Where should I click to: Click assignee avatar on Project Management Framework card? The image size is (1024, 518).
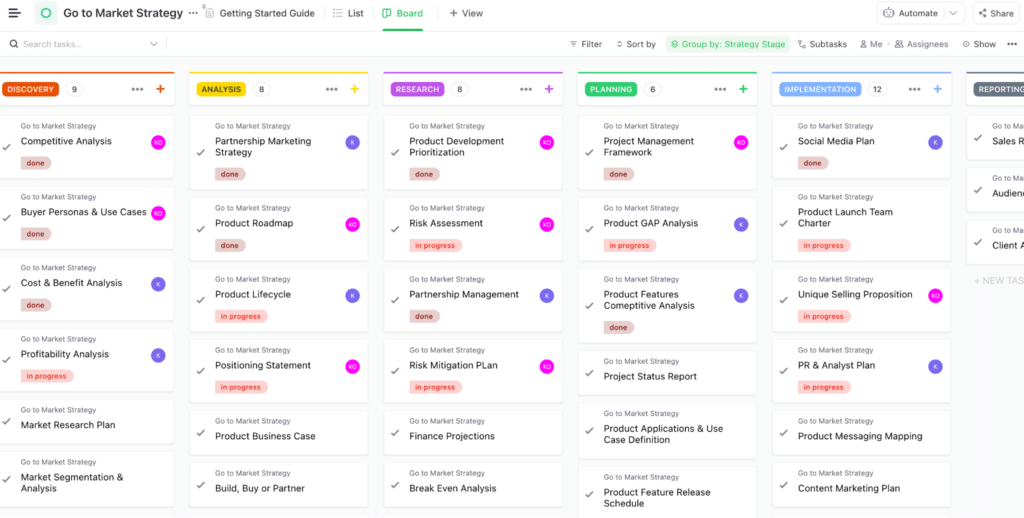[741, 142]
